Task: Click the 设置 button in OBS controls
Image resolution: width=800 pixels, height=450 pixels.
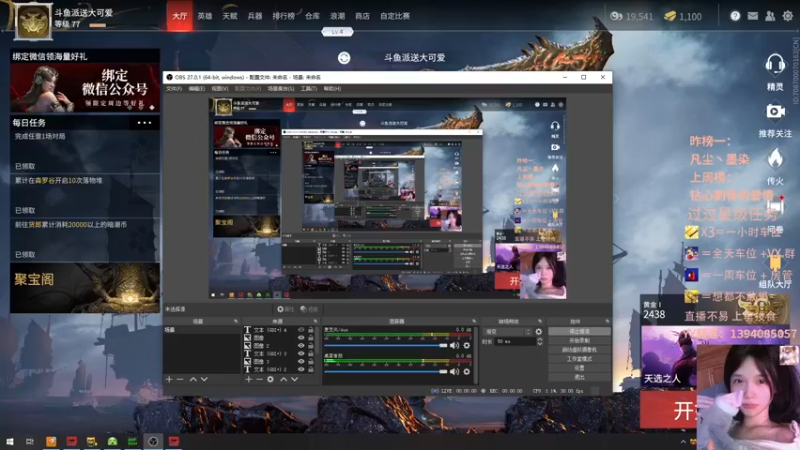Action: [580, 368]
